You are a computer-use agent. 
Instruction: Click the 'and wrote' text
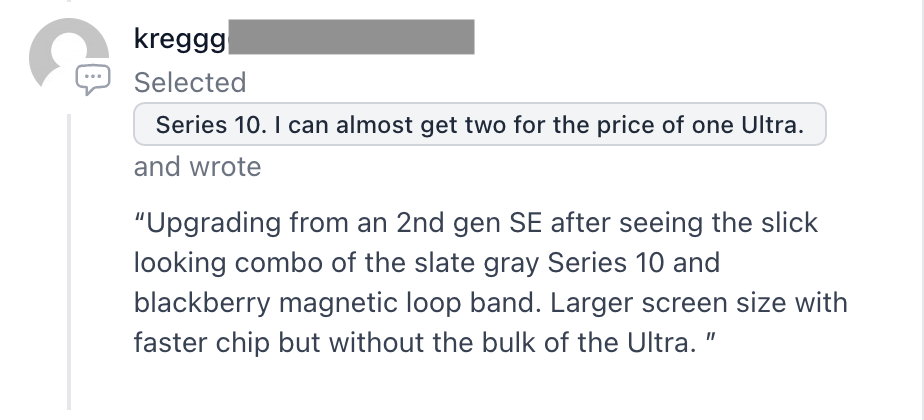(x=197, y=167)
